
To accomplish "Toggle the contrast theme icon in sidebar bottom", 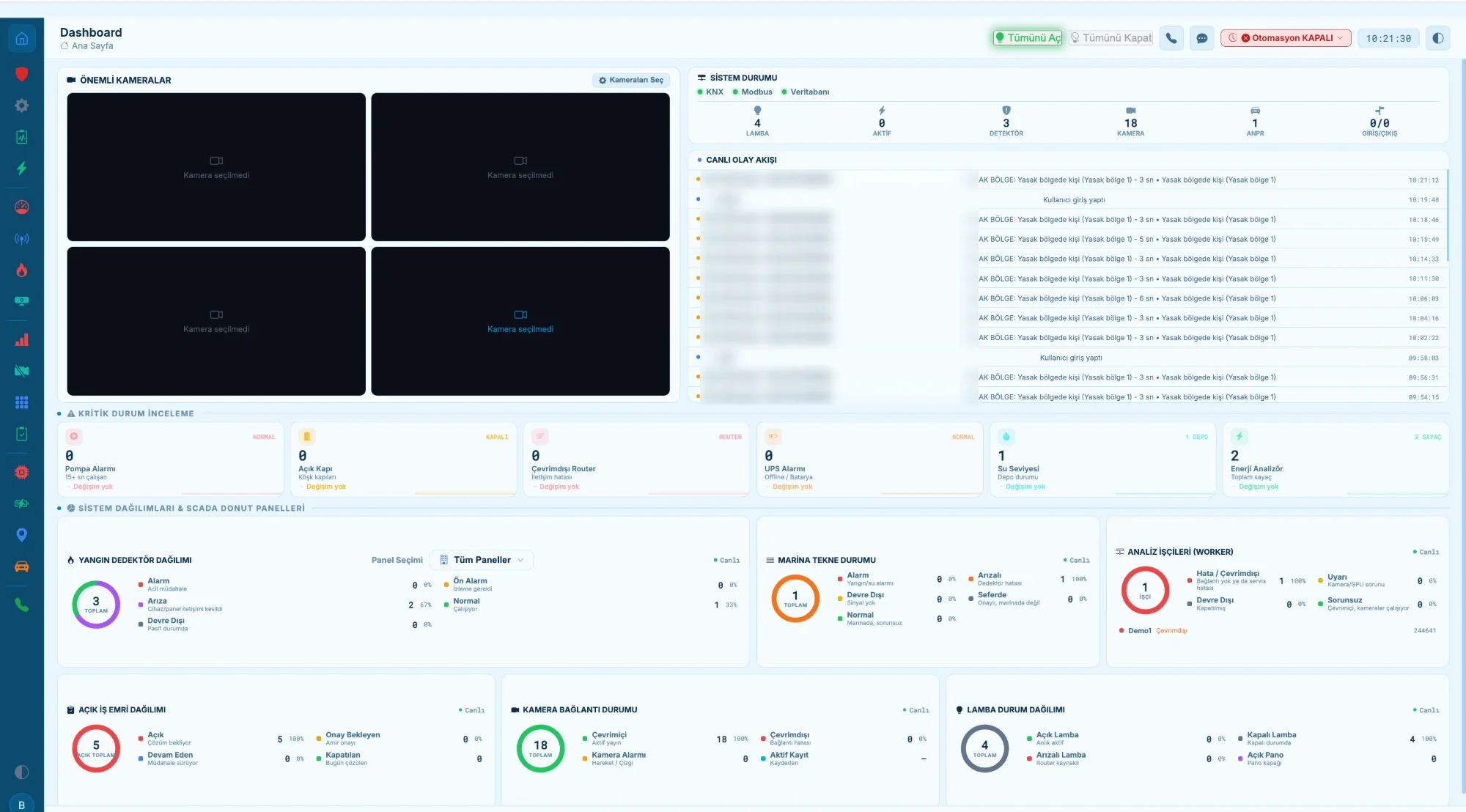I will pos(22,772).
